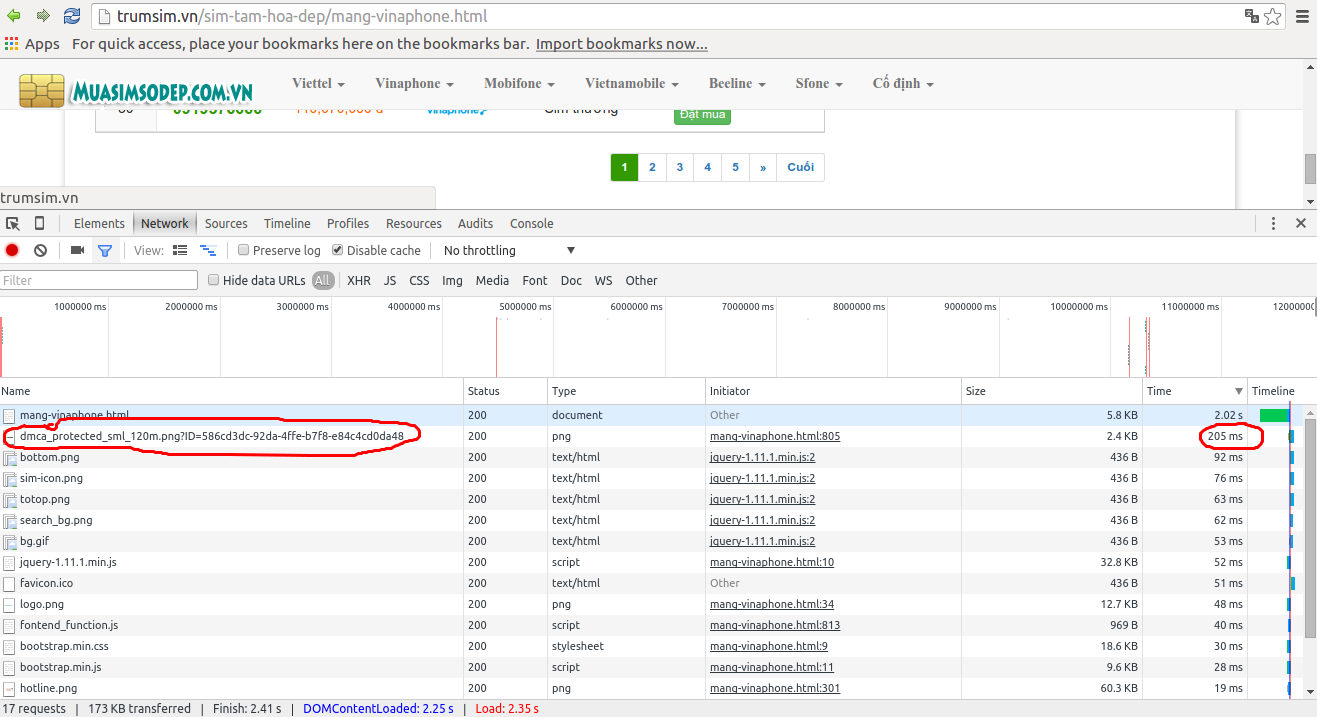Open initiator link mang-vinaphone.html:805
1317x717 pixels.
coord(775,436)
